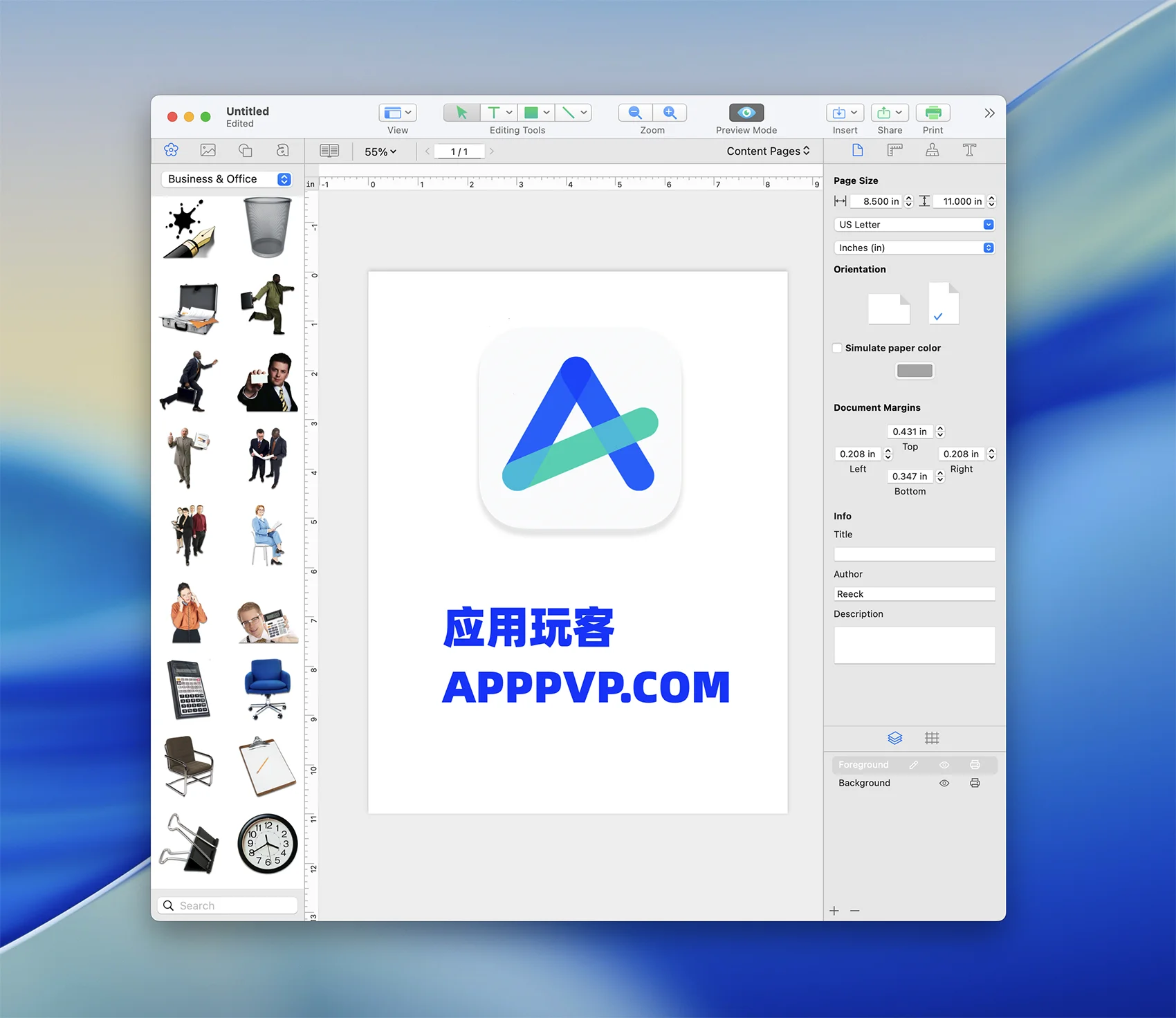Image resolution: width=1176 pixels, height=1018 pixels.
Task: Open the Inches (in) units dropdown
Action: pyautogui.click(x=914, y=248)
